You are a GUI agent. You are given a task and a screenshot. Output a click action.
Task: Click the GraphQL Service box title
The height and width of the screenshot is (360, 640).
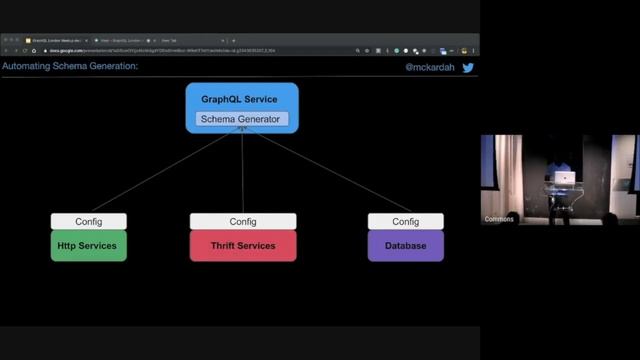coord(239,99)
